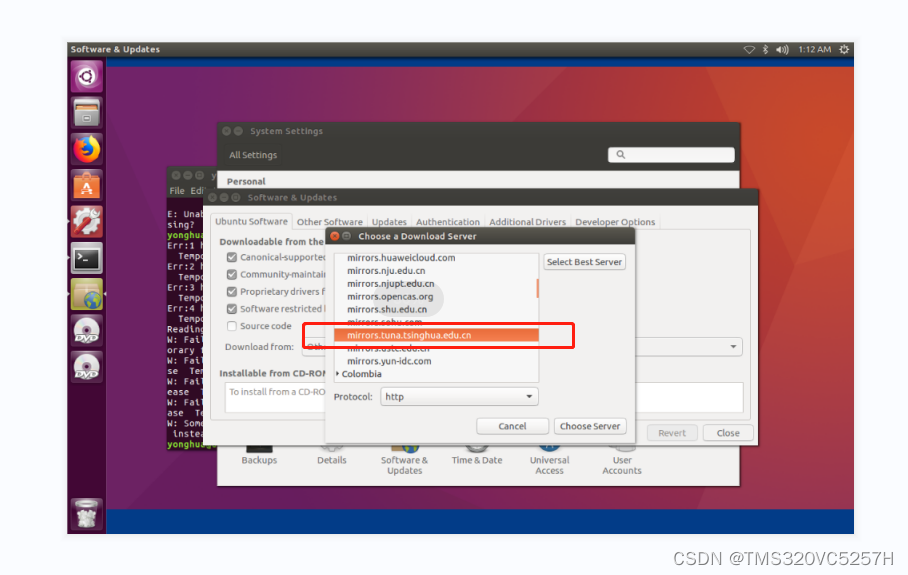Toggle Community-maintained software checkbox

232,274
